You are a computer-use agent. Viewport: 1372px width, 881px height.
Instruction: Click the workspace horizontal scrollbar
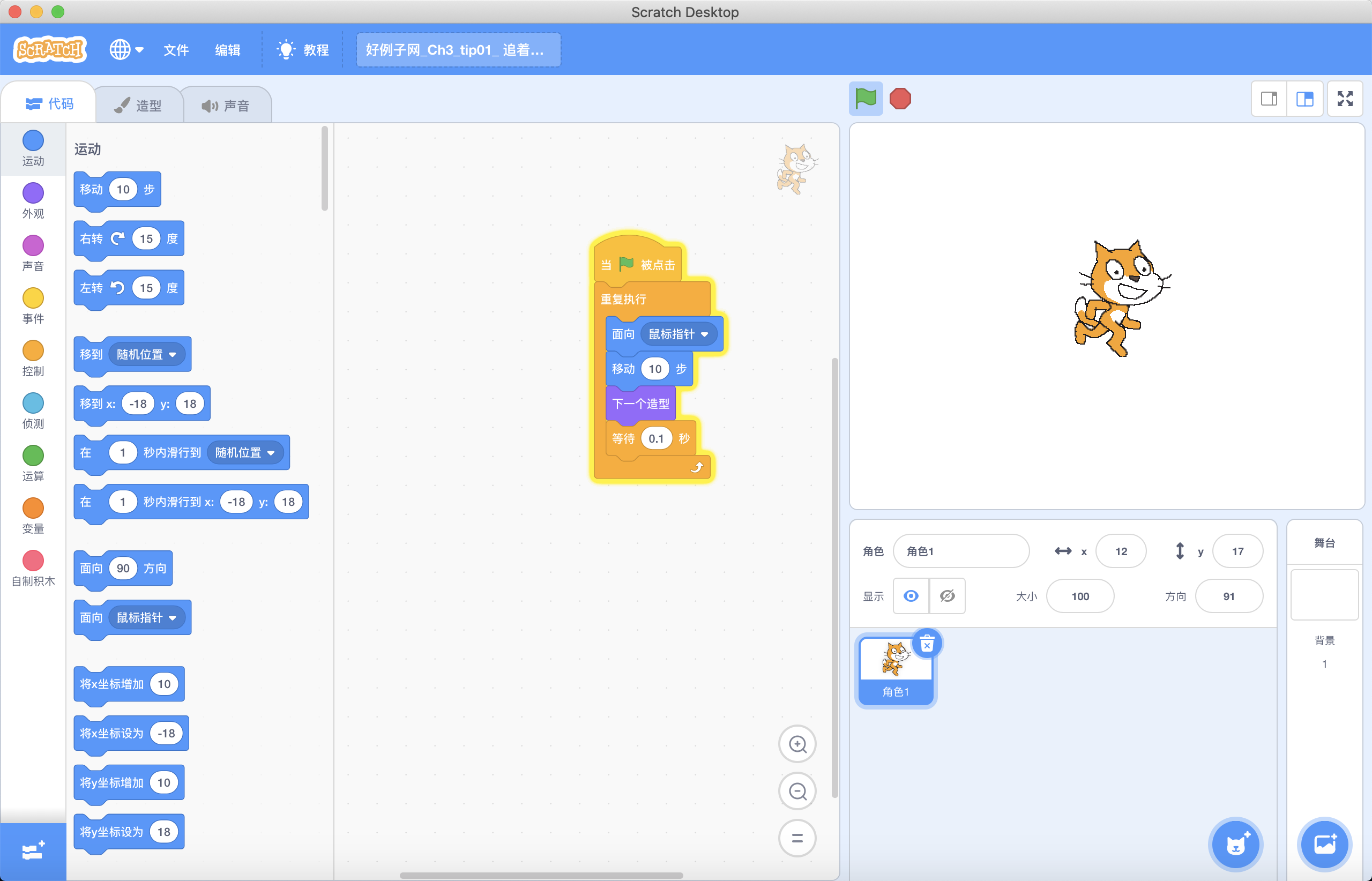click(x=541, y=875)
